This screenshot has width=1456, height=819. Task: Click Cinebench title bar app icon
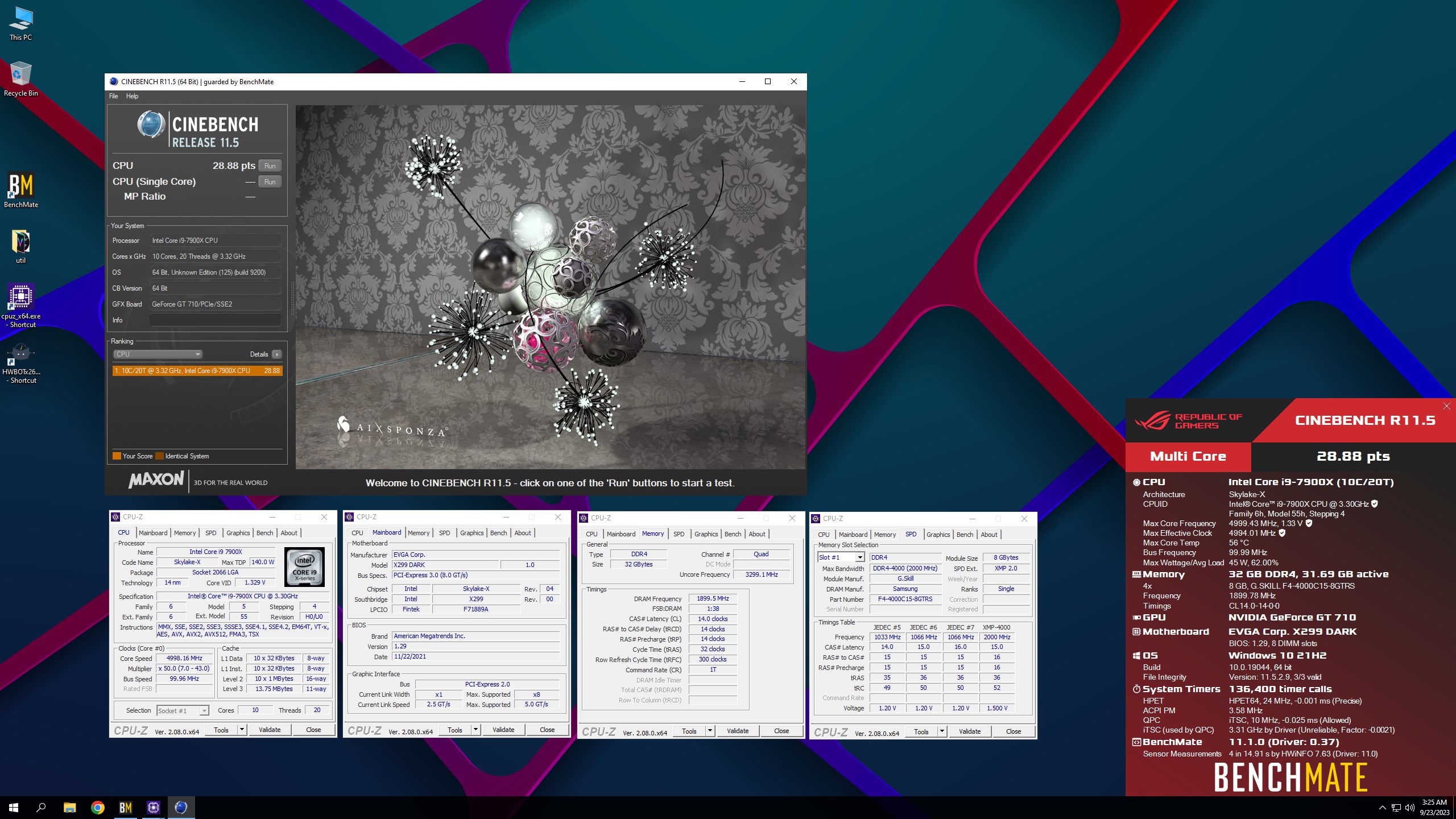click(114, 81)
